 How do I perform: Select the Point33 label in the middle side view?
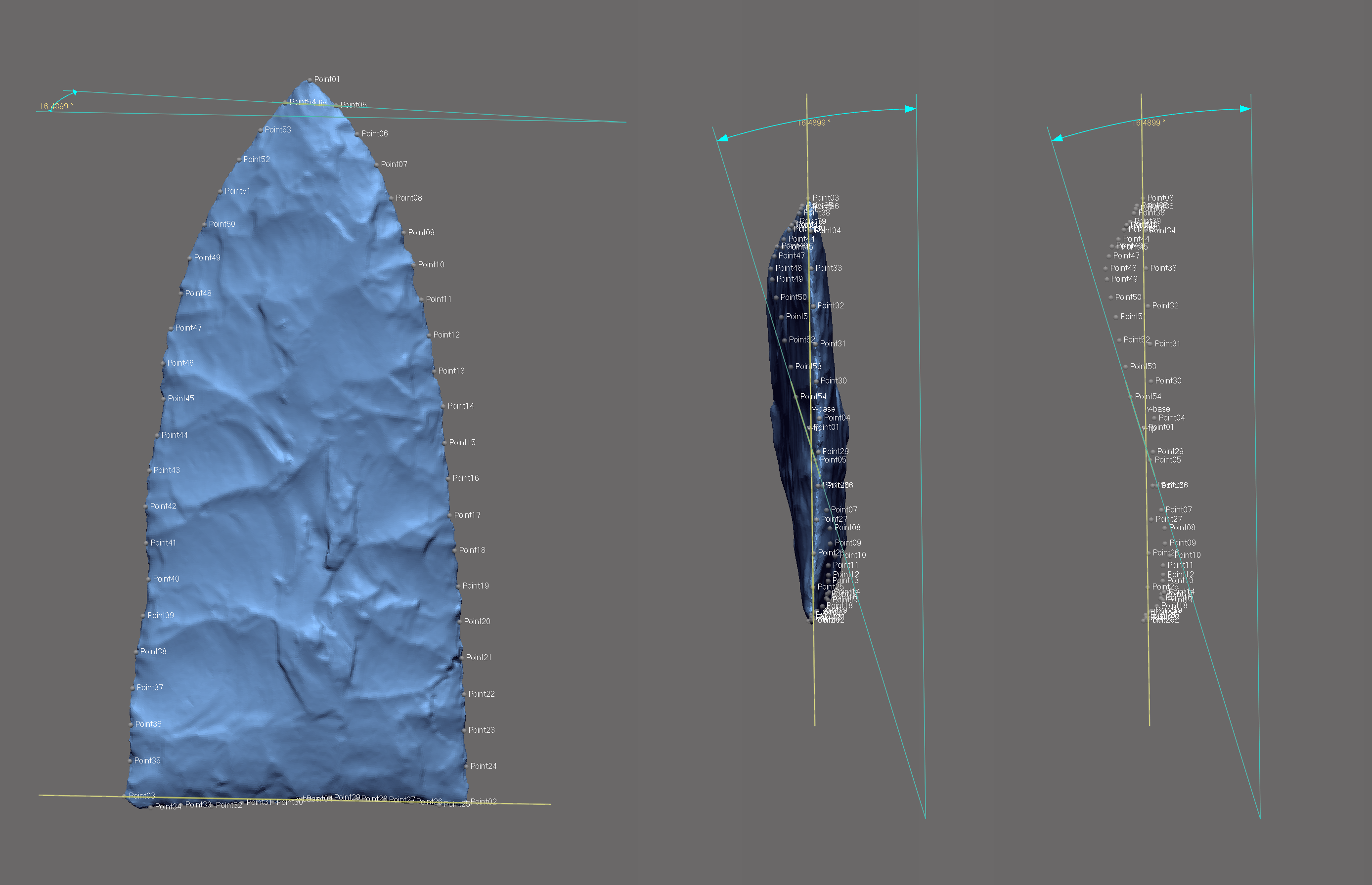(828, 268)
